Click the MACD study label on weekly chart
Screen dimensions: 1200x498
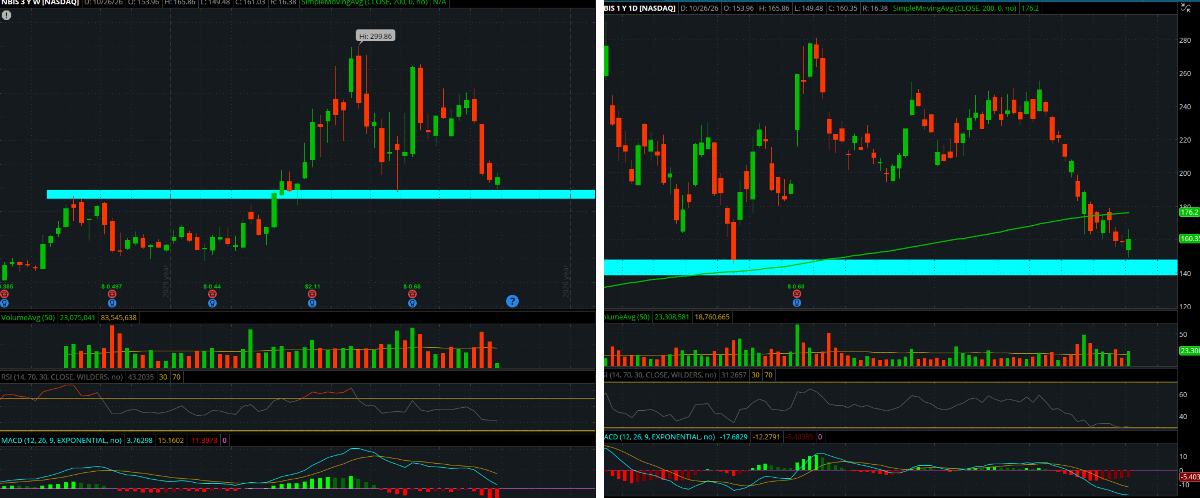[x=62, y=440]
